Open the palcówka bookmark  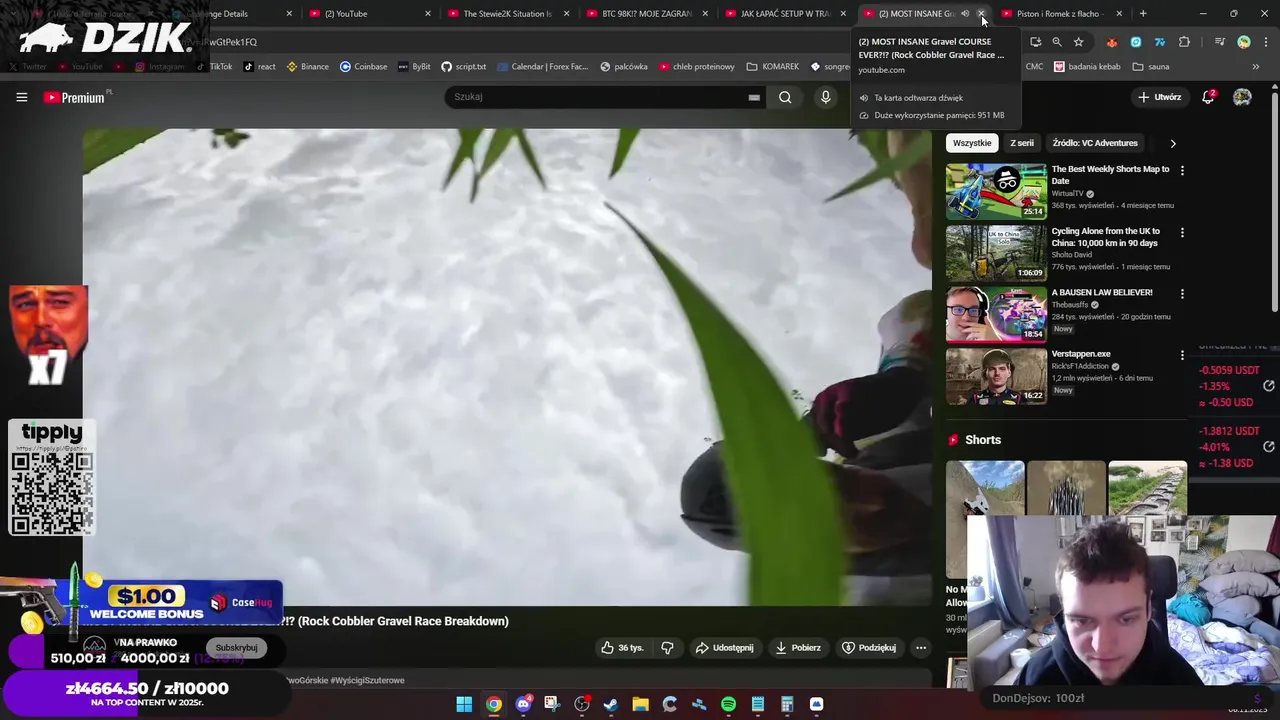pos(624,67)
